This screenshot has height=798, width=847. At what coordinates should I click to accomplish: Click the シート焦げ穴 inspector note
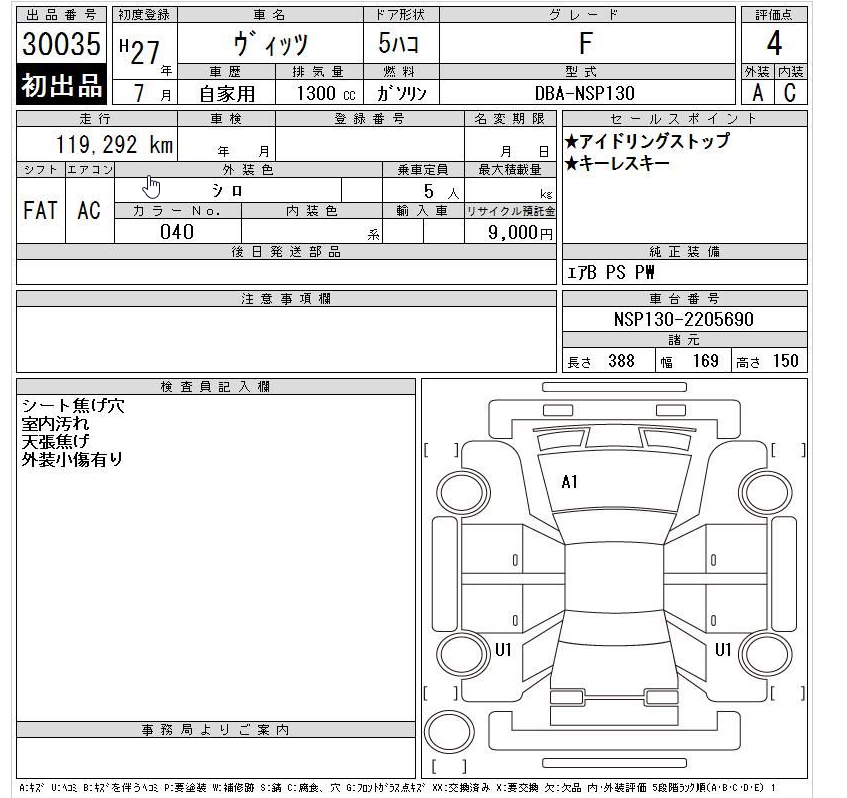[73, 406]
